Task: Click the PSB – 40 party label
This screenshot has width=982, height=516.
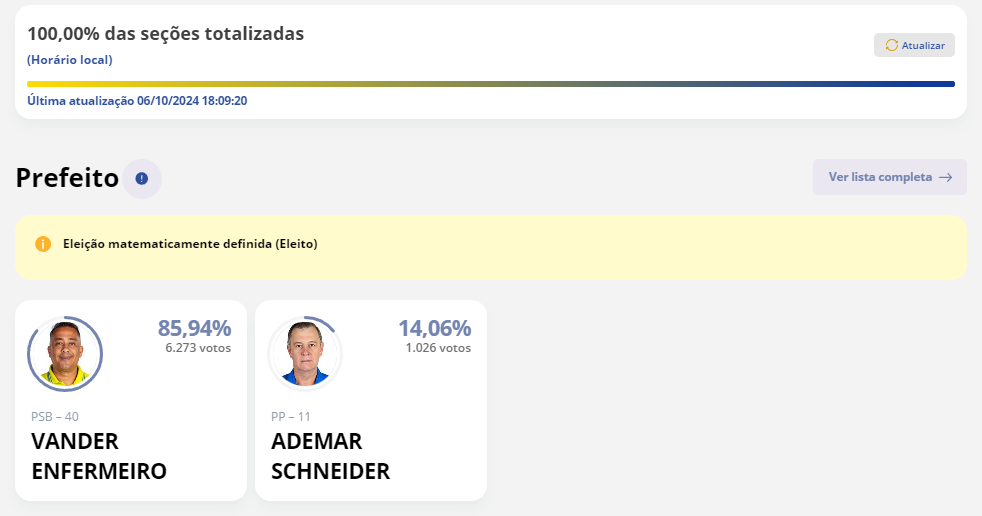Action: pos(55,416)
